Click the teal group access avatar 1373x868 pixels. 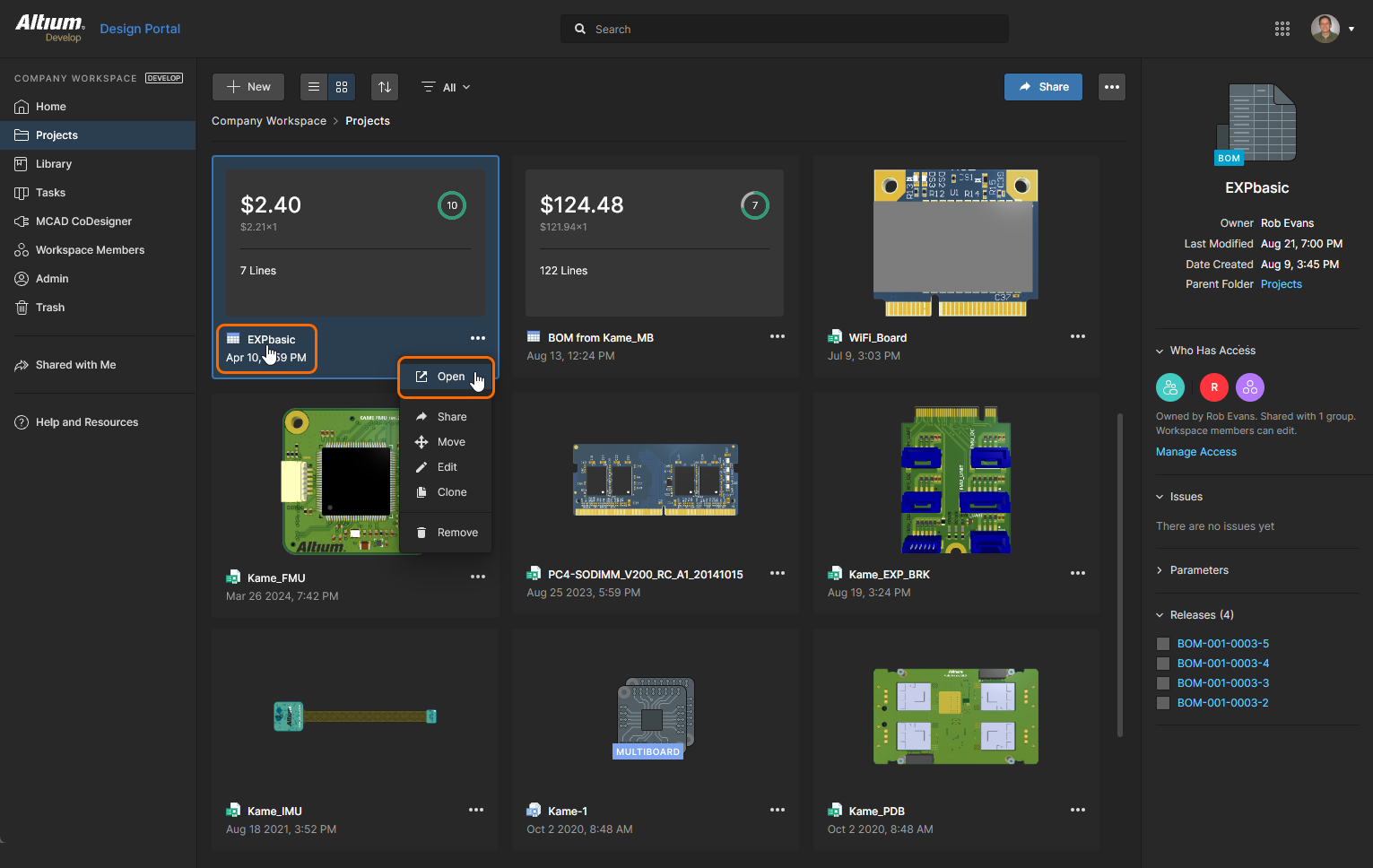pos(1170,387)
